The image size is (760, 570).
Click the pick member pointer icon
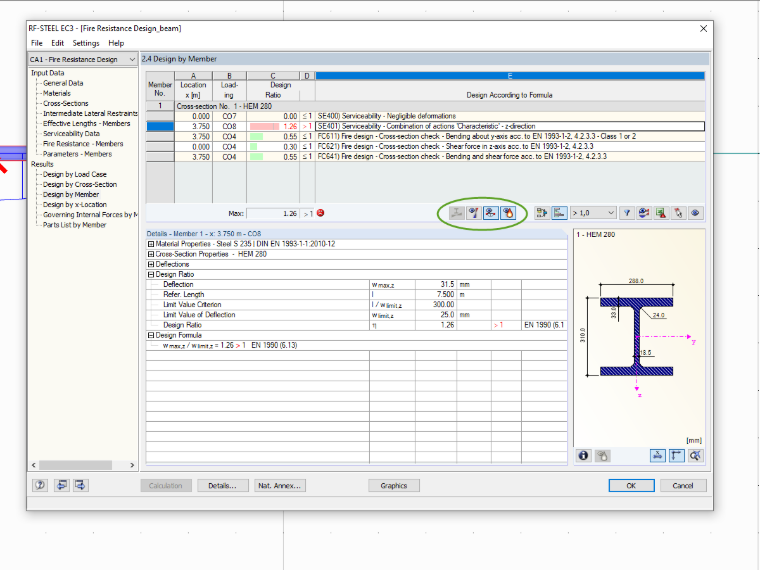pos(678,213)
